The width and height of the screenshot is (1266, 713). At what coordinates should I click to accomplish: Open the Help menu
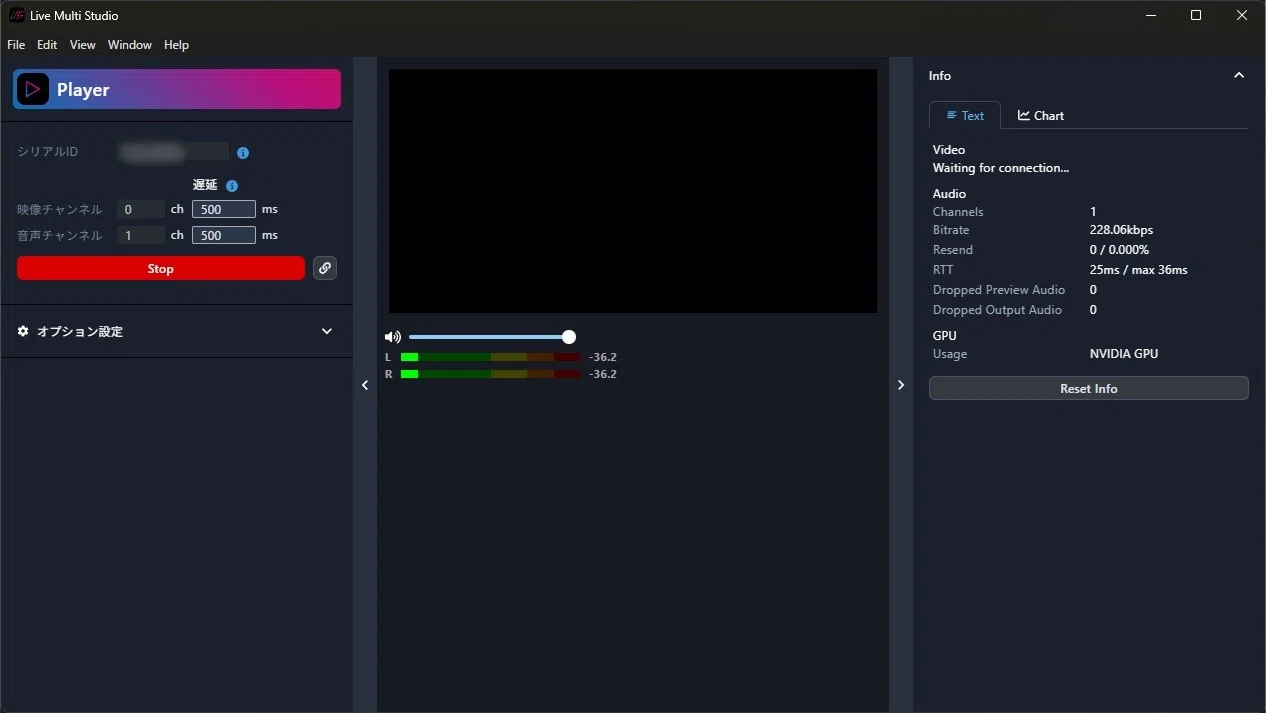click(x=176, y=45)
